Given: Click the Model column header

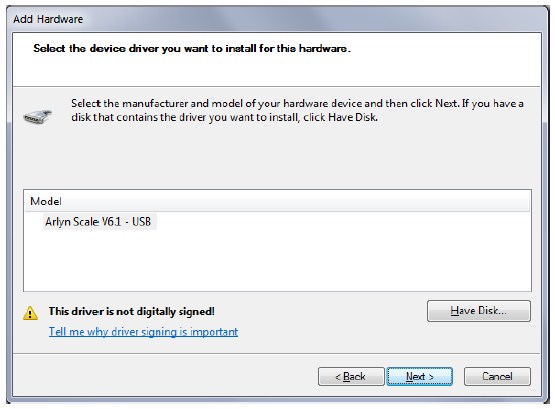Looking at the screenshot, I should (x=46, y=201).
